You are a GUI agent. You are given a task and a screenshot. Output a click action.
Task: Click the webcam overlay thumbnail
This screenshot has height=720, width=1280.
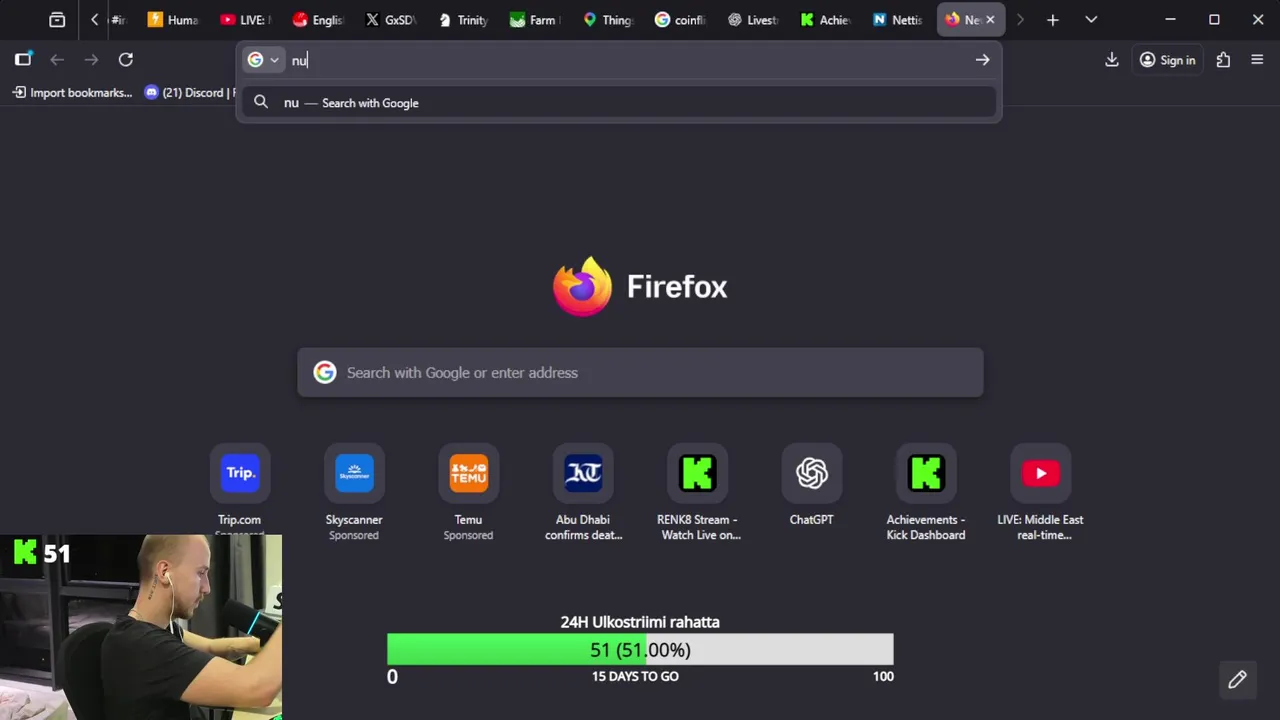pos(141,627)
